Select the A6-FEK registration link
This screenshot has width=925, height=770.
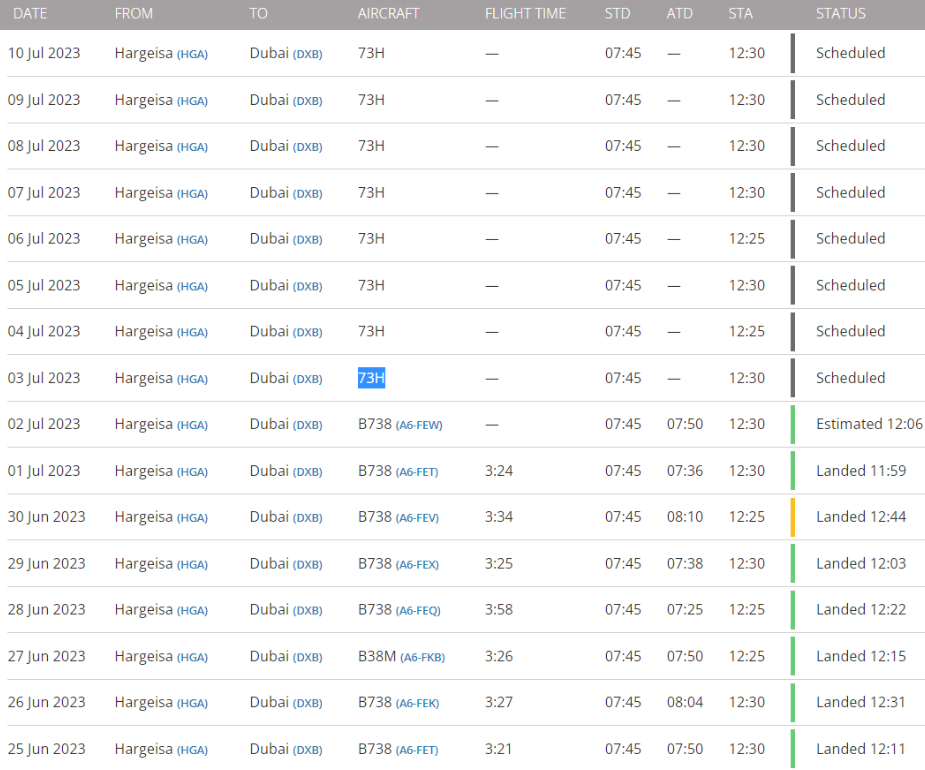pyautogui.click(x=417, y=704)
